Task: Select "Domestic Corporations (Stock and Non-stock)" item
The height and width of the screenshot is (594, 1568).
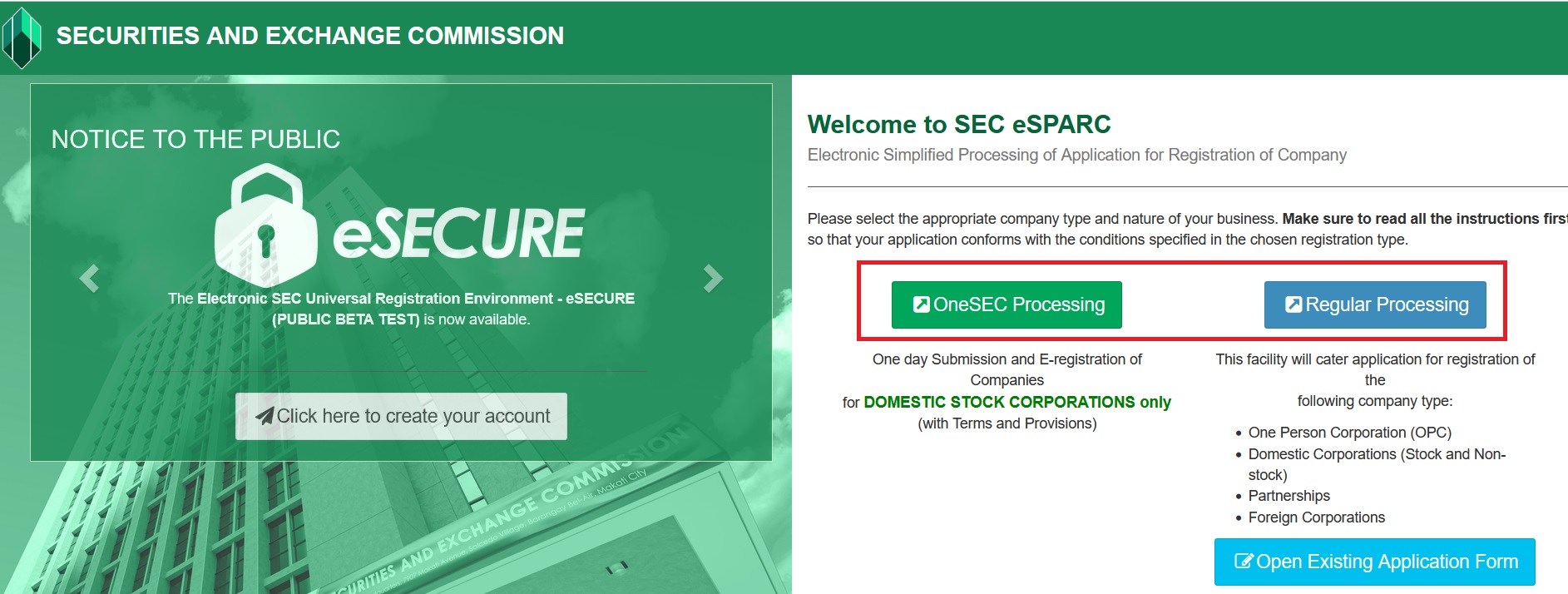Action: 1376,454
